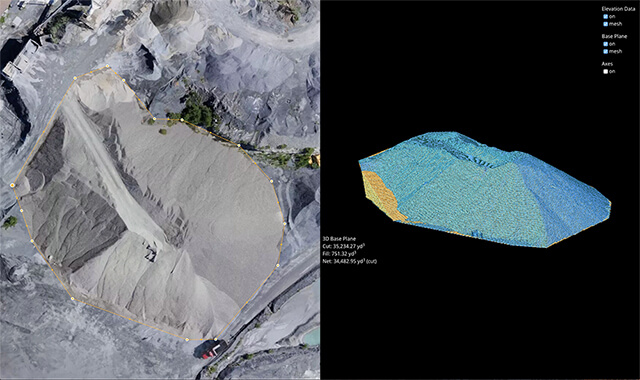Click the Net volume result line
This screenshot has width=640, height=380.
coord(349,261)
